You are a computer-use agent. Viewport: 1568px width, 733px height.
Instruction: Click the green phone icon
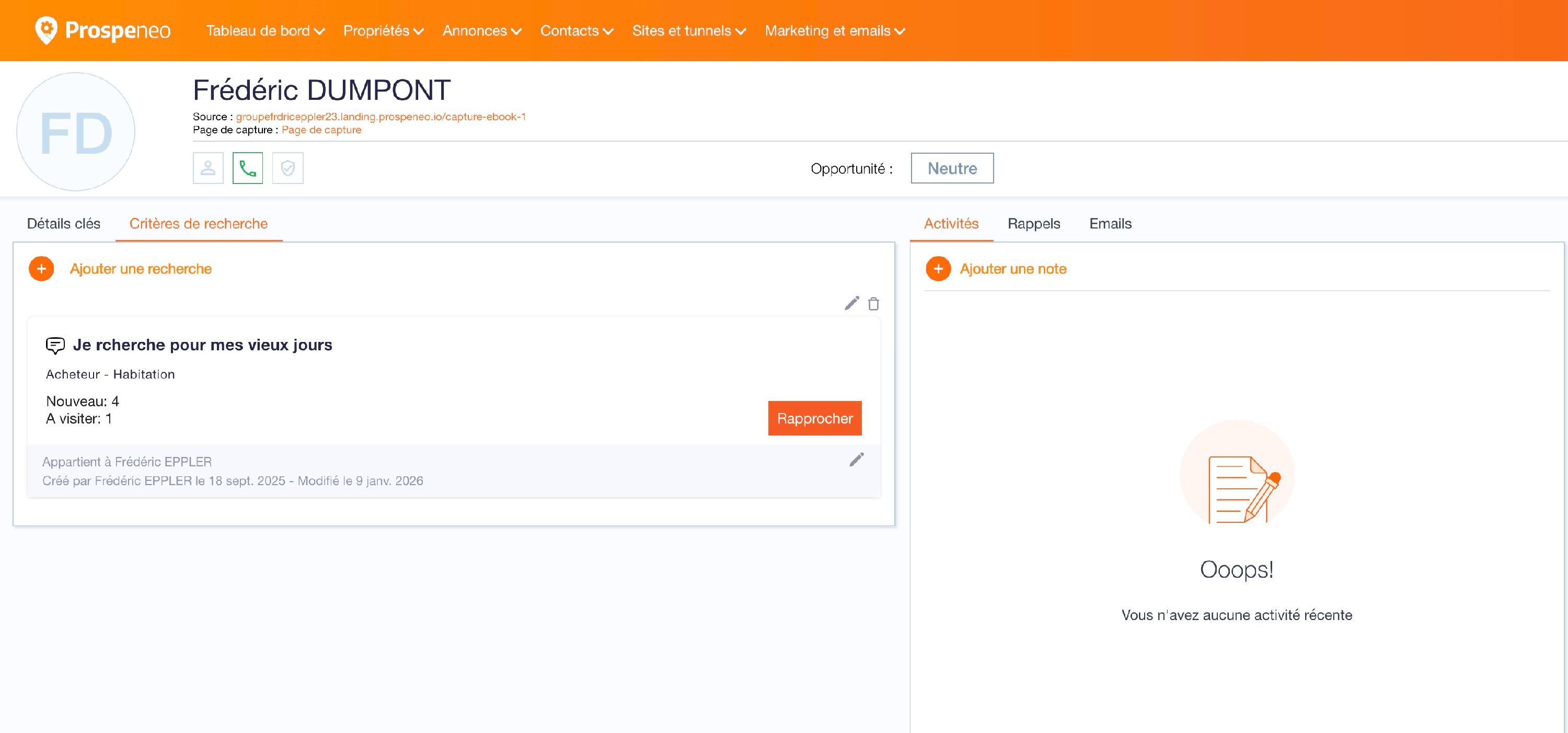point(248,168)
